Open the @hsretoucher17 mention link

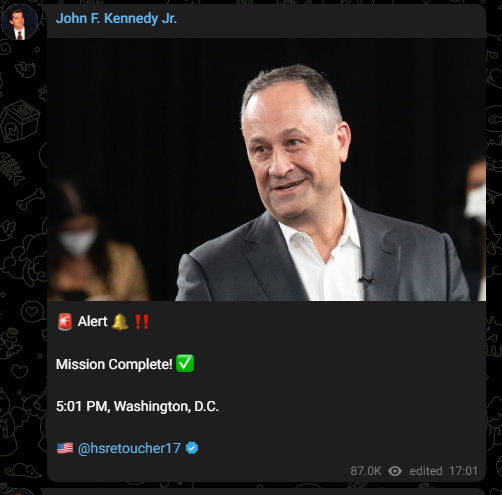click(x=129, y=448)
